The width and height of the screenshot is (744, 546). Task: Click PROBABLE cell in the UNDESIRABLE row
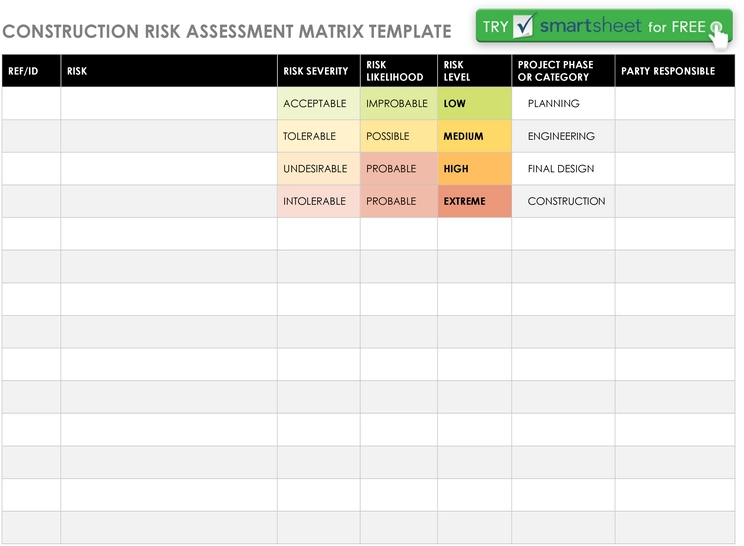tap(399, 169)
